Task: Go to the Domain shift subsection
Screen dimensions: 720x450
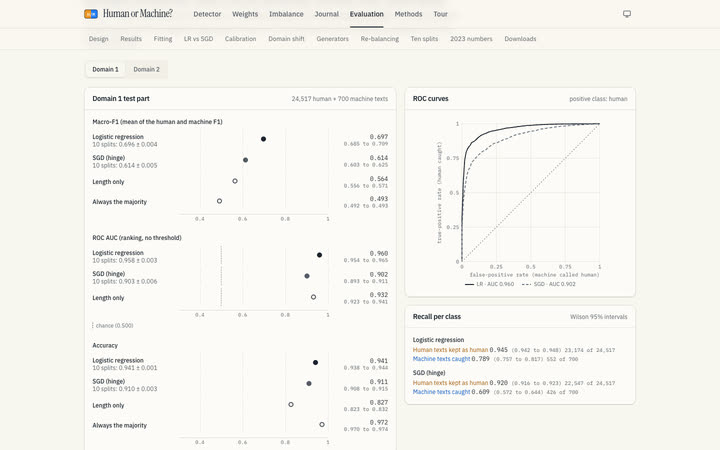Action: point(287,39)
